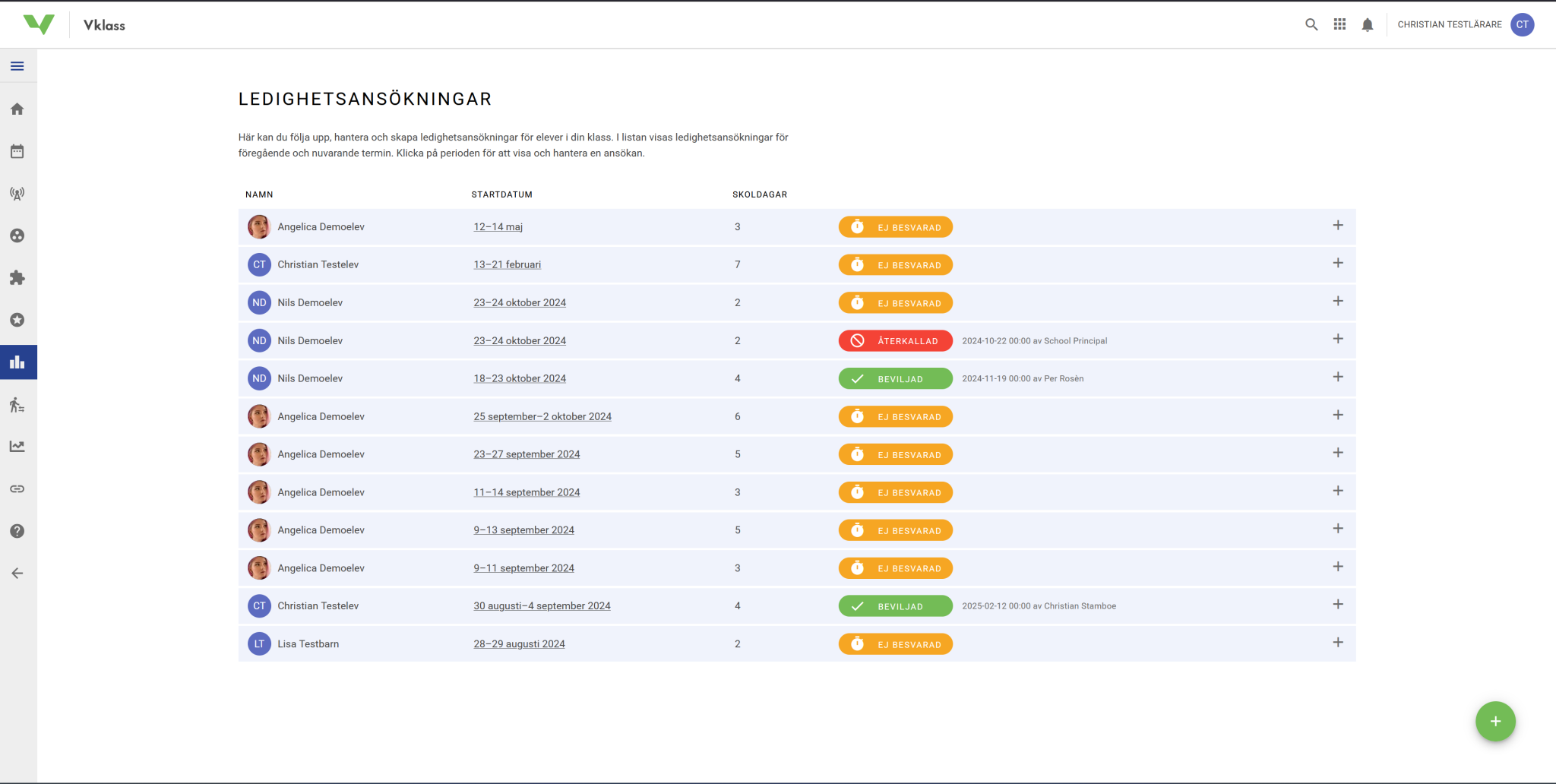1556x784 pixels.
Task: Open the 18–23 oktober 2024 period link
Action: 520,378
